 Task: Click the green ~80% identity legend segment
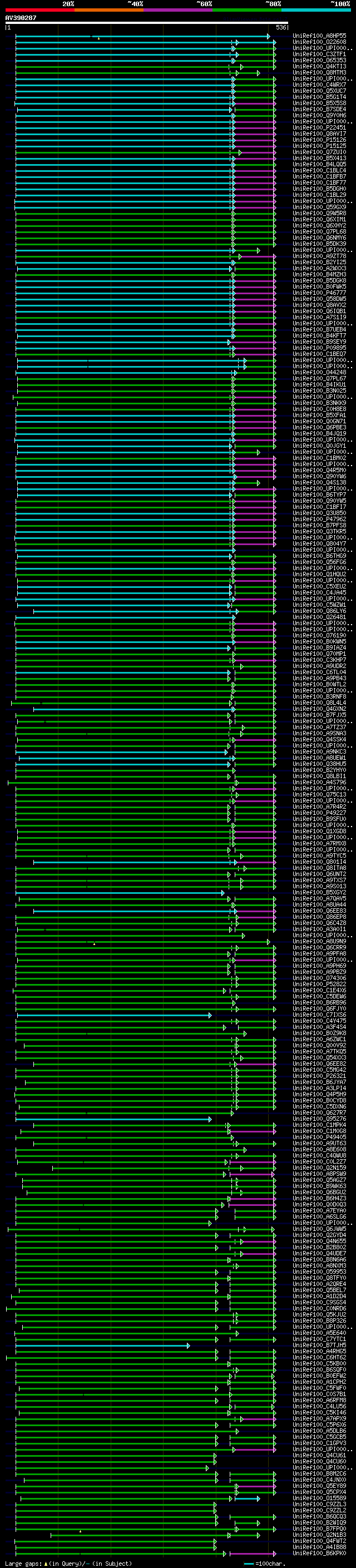point(247,10)
